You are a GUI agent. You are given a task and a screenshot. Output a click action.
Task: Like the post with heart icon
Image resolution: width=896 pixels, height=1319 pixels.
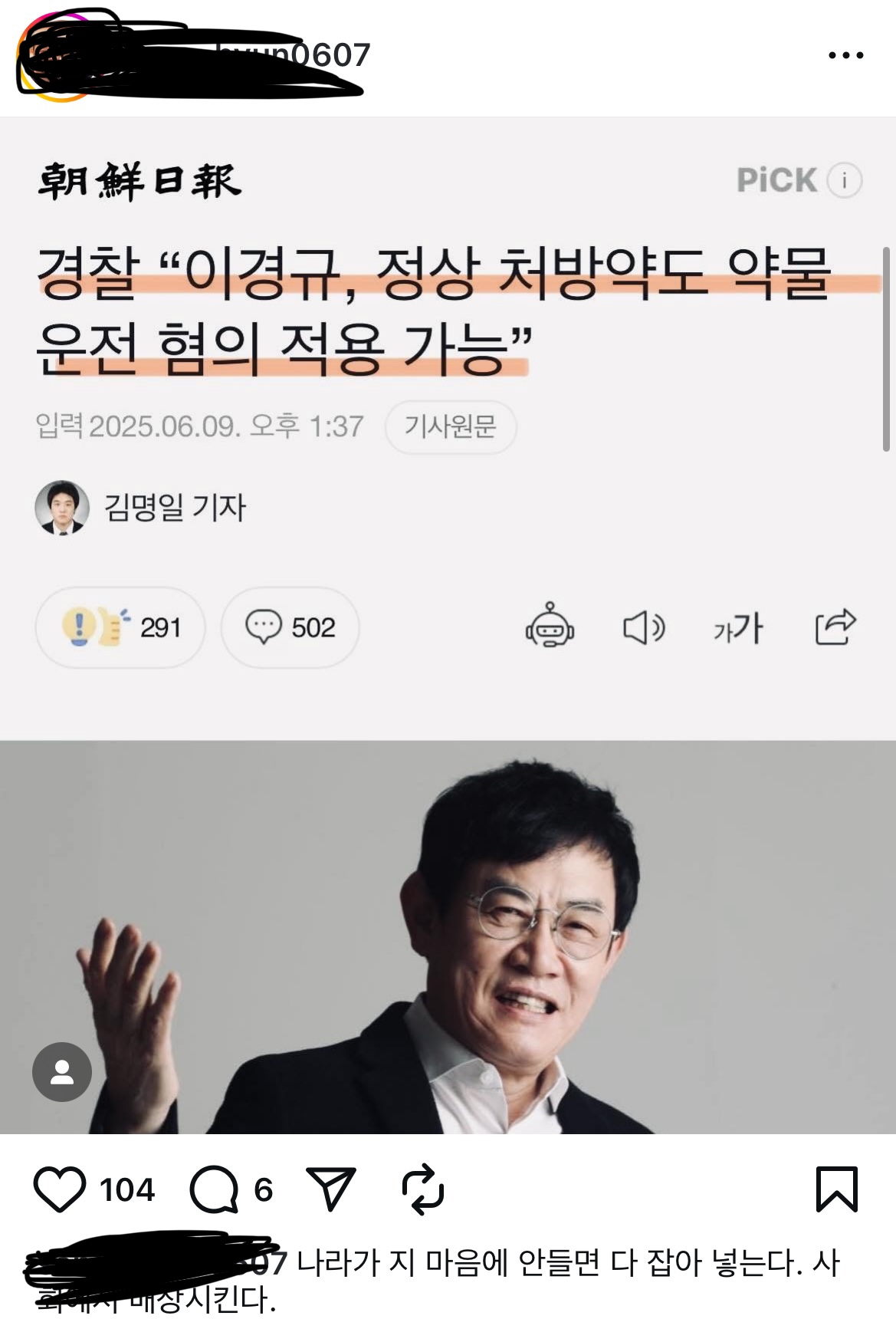pos(60,1189)
